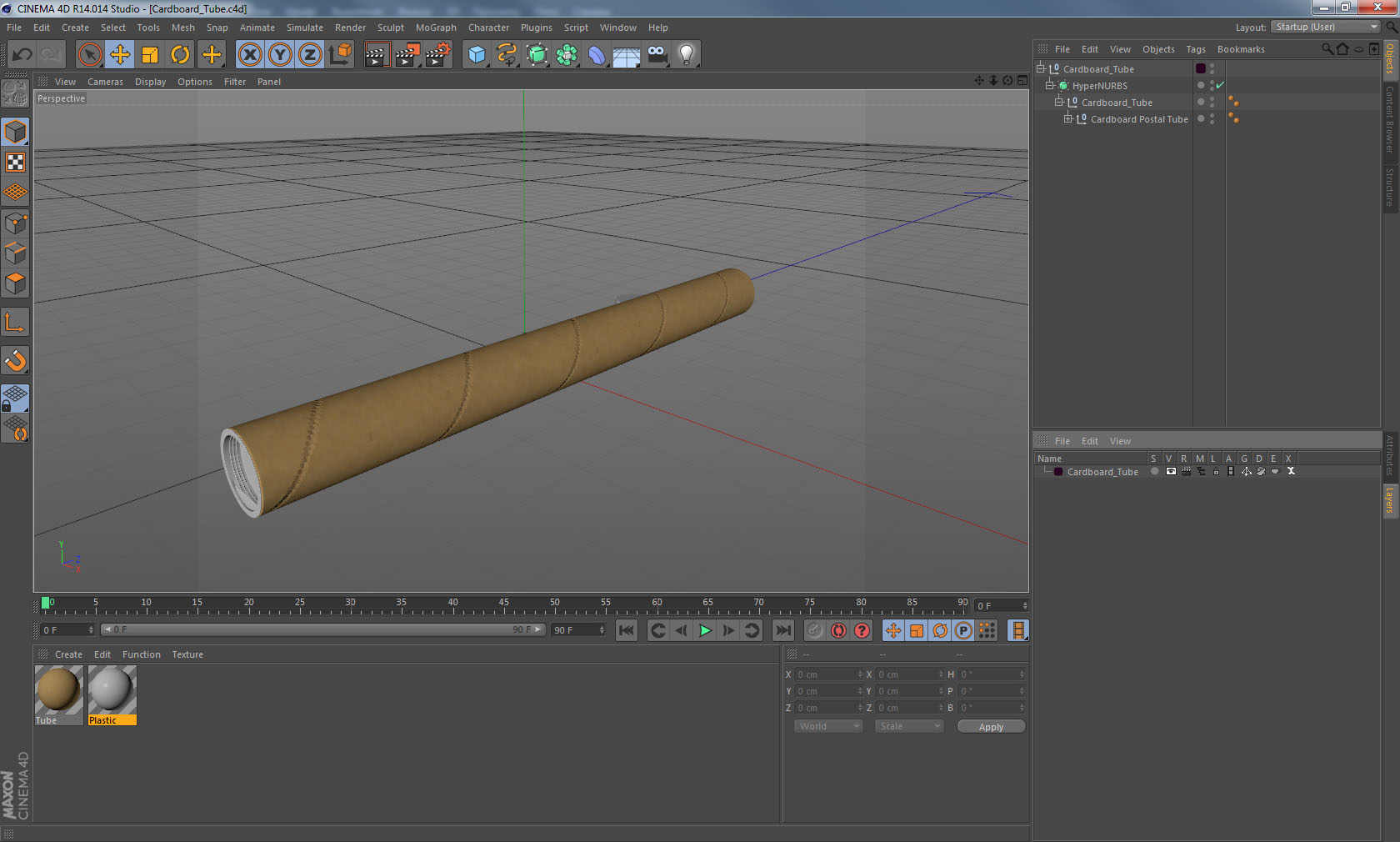Open the deformer tools icon

(x=597, y=55)
